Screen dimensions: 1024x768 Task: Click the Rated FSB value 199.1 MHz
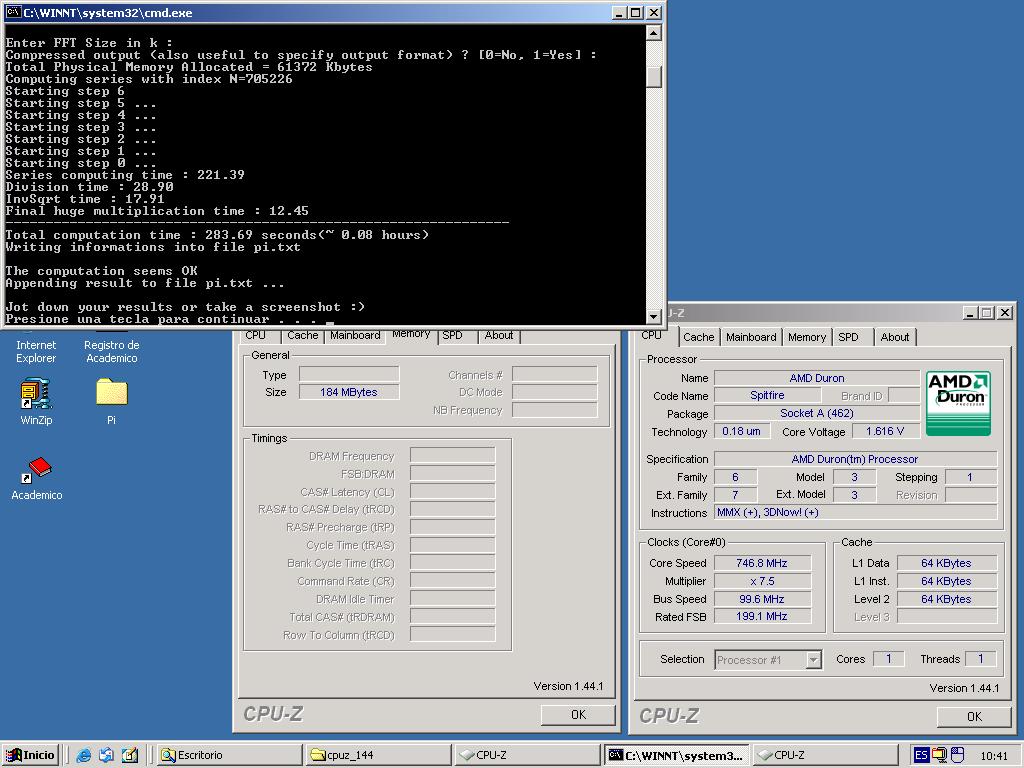pyautogui.click(x=762, y=616)
